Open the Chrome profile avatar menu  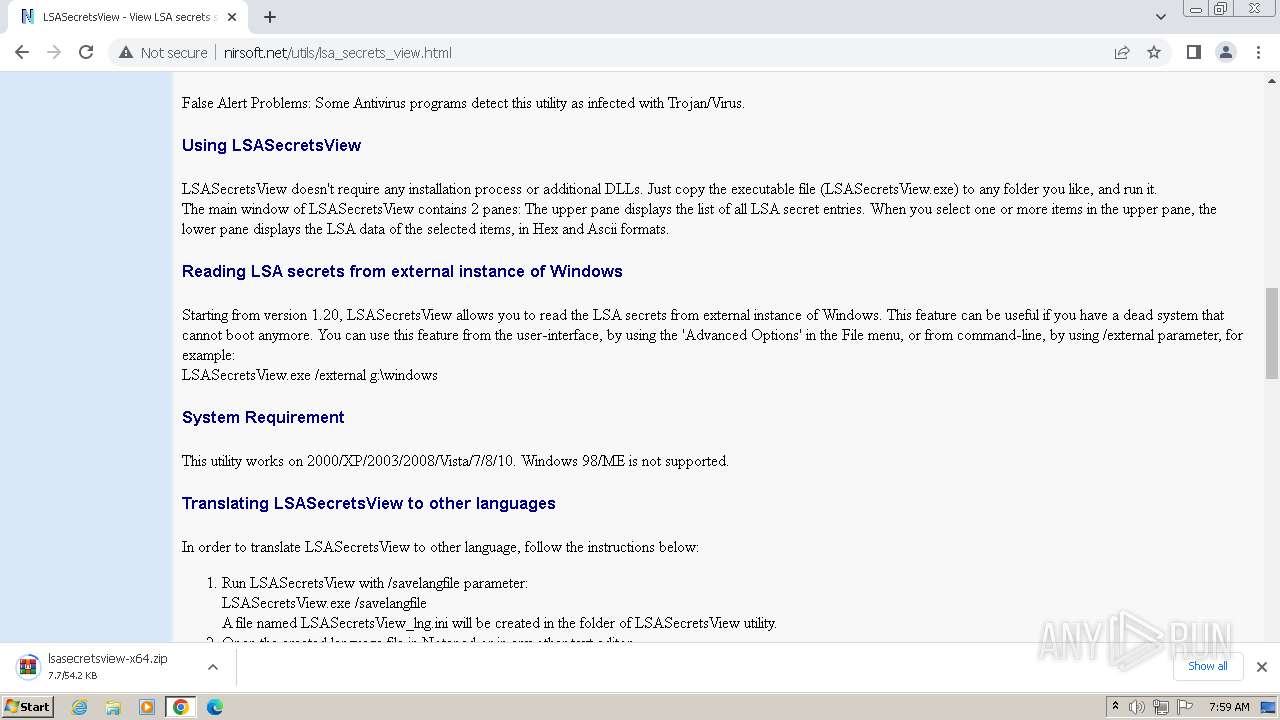click(1226, 52)
